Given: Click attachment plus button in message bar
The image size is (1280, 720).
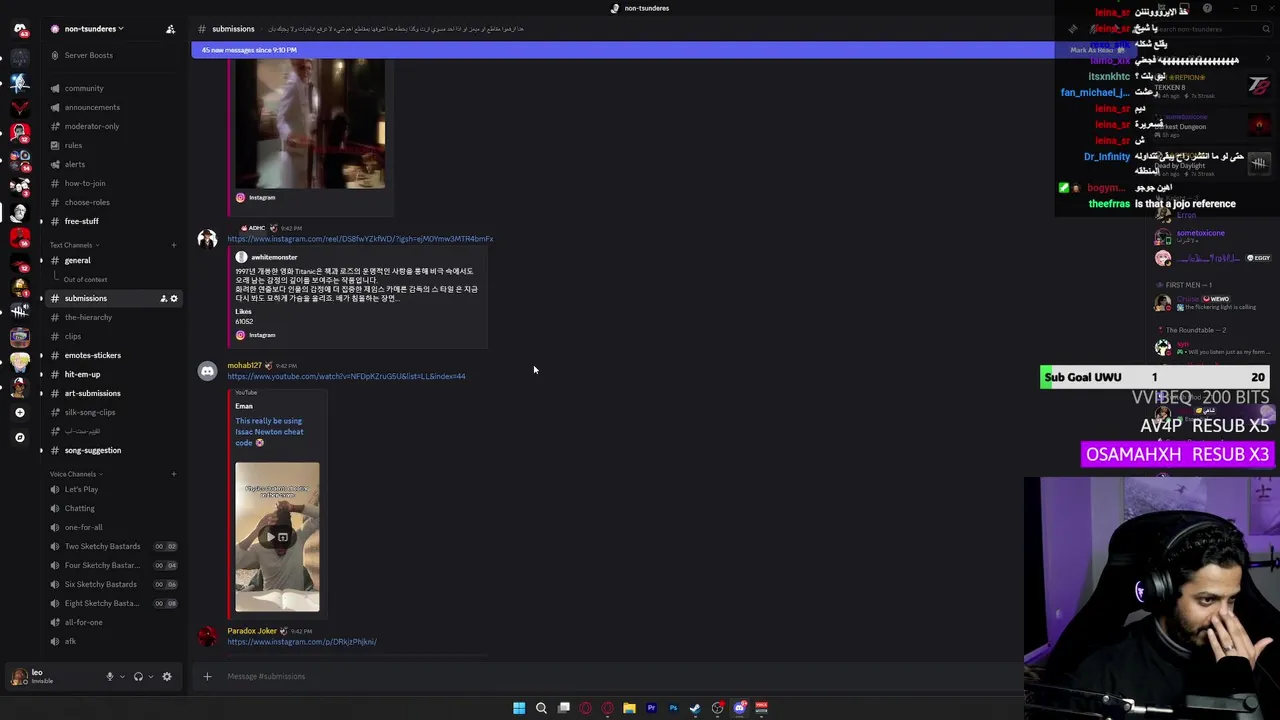Looking at the screenshot, I should click(207, 677).
